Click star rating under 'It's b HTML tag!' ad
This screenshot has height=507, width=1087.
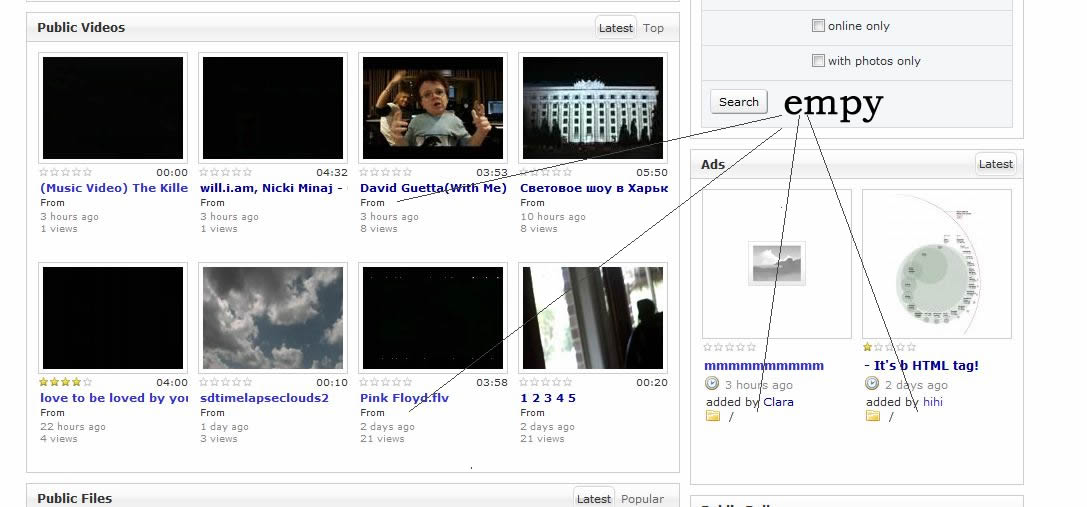[x=890, y=347]
